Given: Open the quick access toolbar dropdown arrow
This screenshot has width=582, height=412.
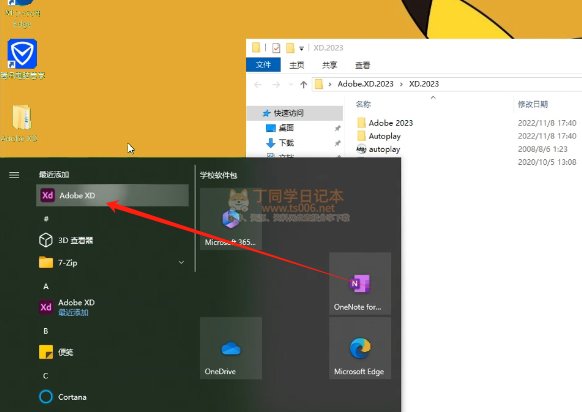Looking at the screenshot, I should click(301, 48).
